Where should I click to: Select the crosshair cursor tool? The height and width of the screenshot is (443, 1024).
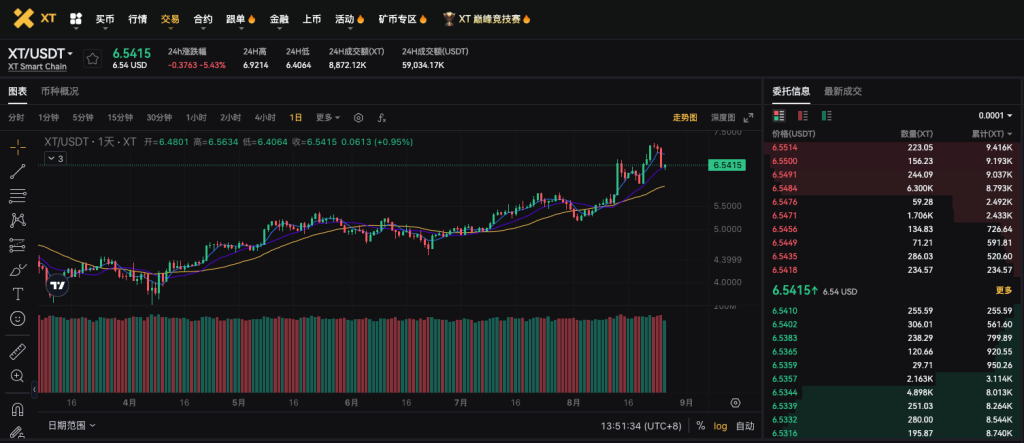18,146
